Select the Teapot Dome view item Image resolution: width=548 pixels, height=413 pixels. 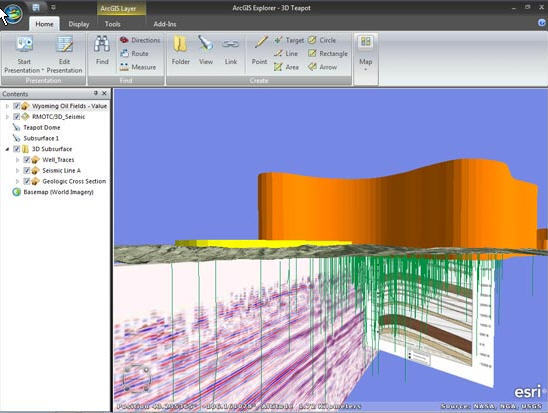[x=42, y=128]
